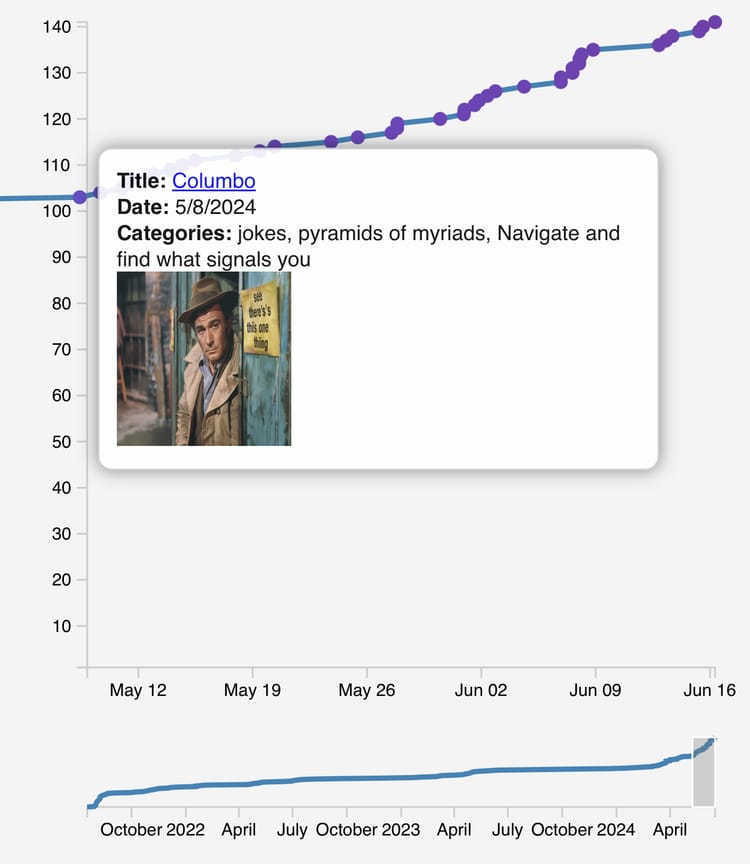Select the data point at value 135

(x=593, y=50)
